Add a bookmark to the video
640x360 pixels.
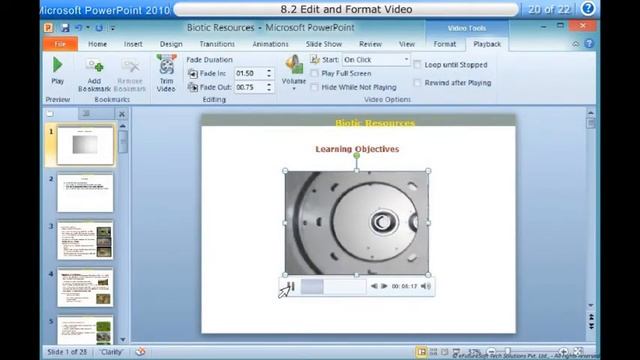(x=94, y=75)
